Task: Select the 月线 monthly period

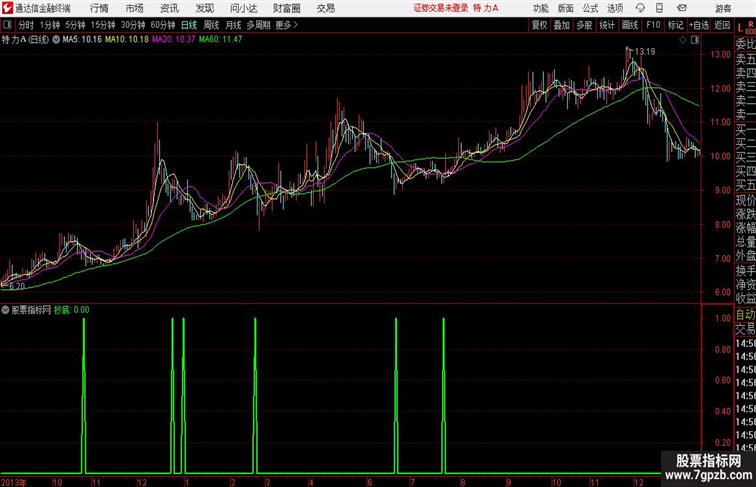Action: (x=233, y=25)
